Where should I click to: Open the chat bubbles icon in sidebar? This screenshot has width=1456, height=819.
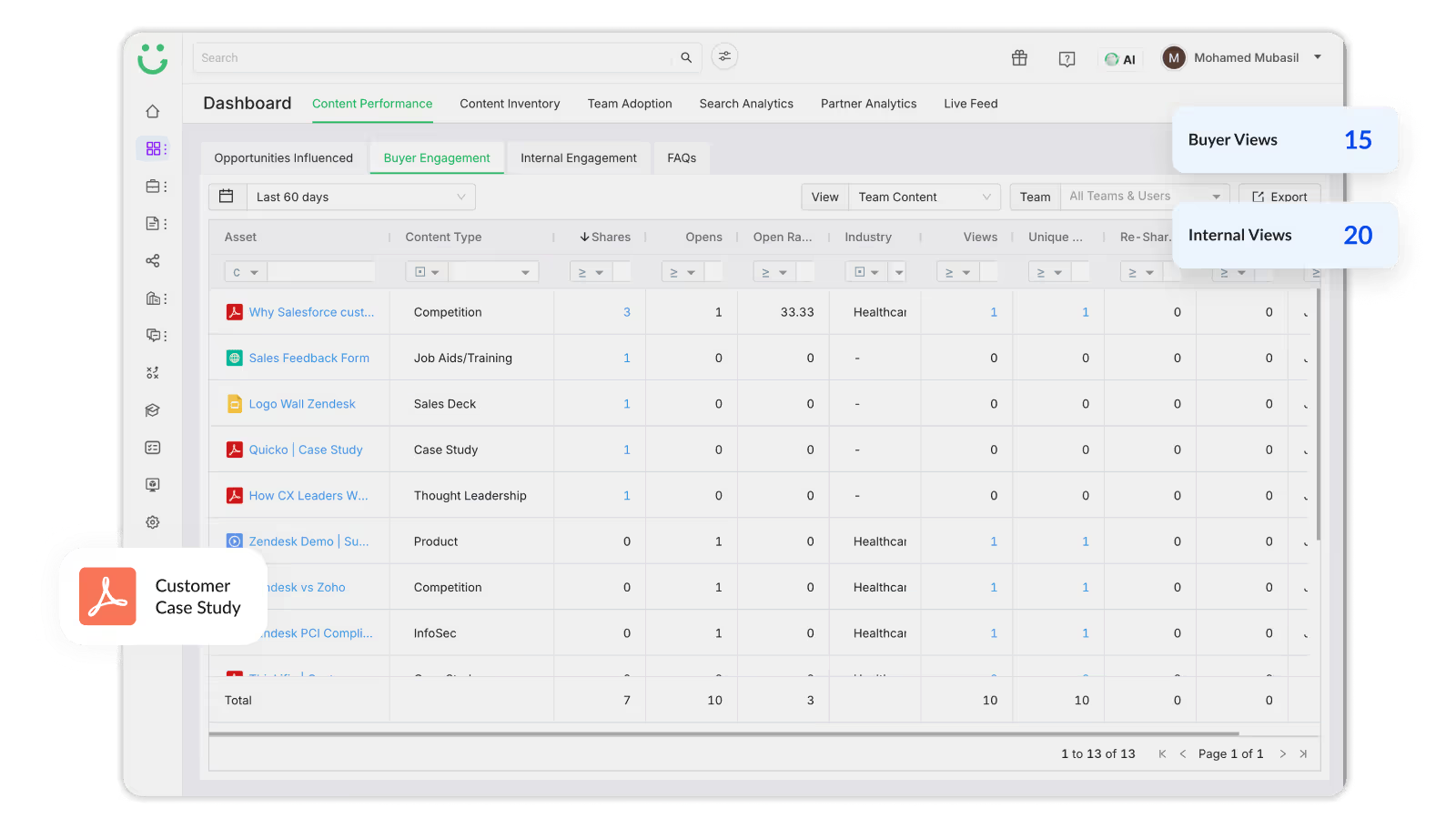[x=153, y=335]
